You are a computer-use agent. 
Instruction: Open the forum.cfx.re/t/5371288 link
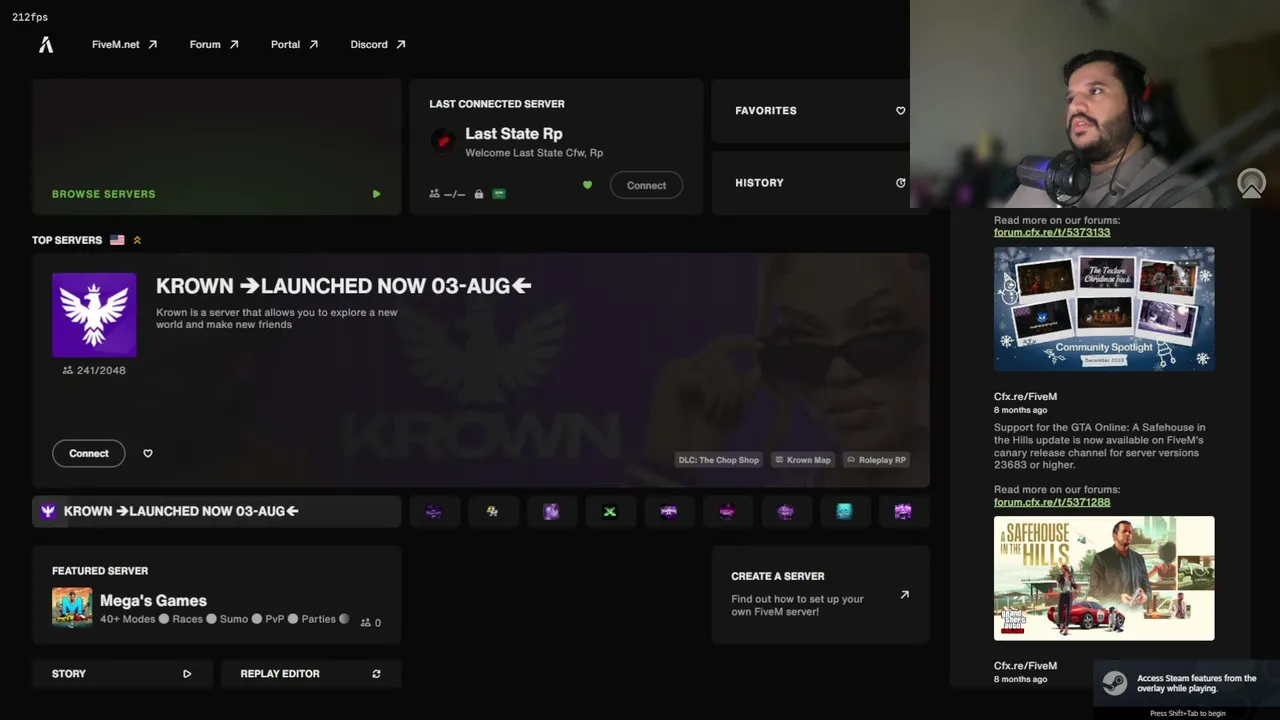tap(1052, 502)
